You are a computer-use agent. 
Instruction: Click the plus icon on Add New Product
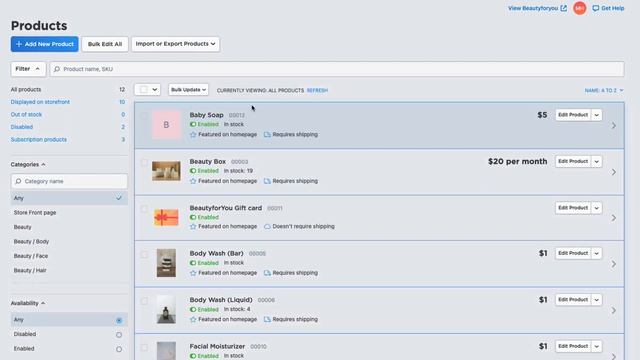tap(19, 44)
